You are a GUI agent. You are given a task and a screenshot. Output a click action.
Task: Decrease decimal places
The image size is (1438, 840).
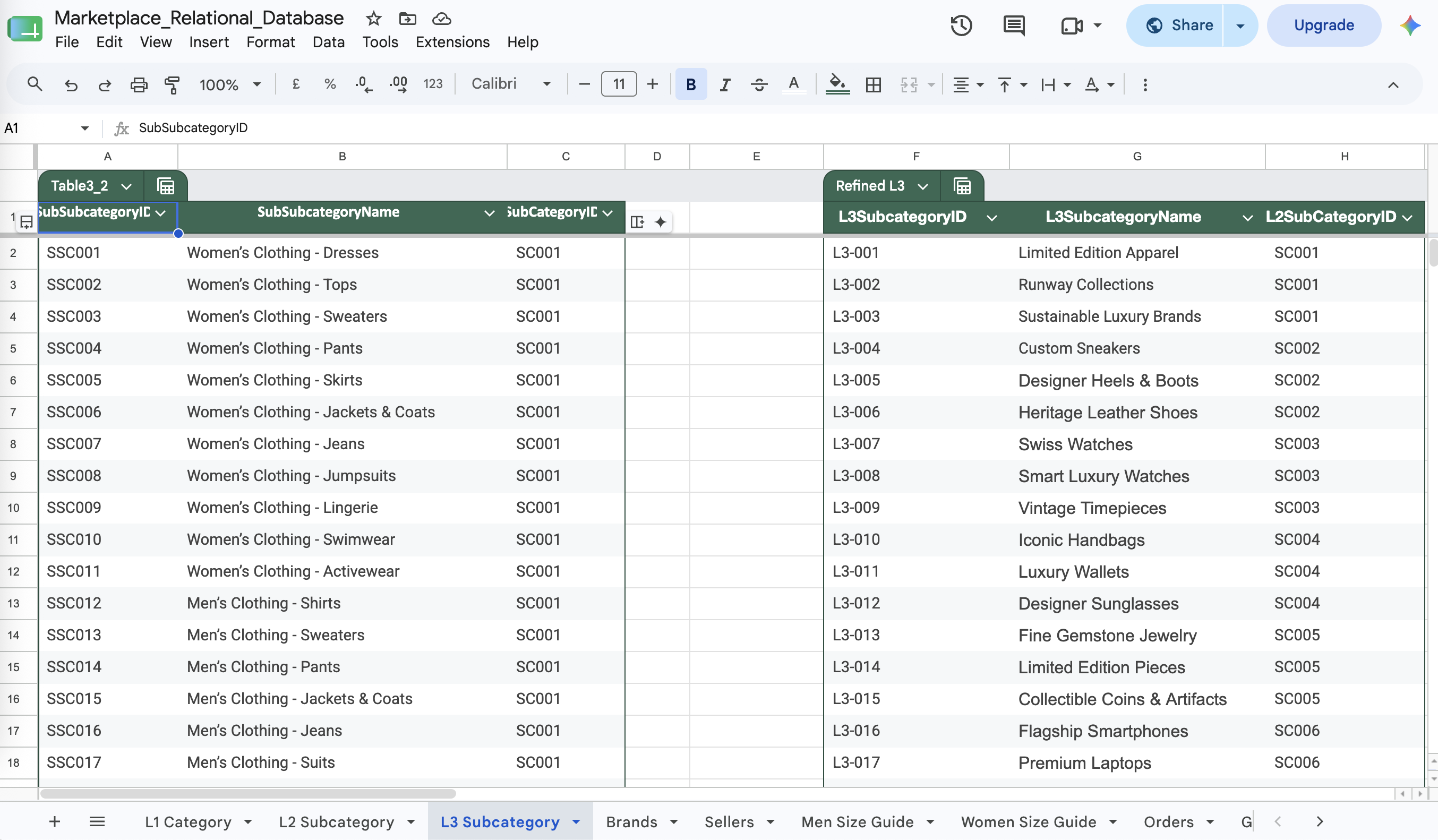pos(364,84)
